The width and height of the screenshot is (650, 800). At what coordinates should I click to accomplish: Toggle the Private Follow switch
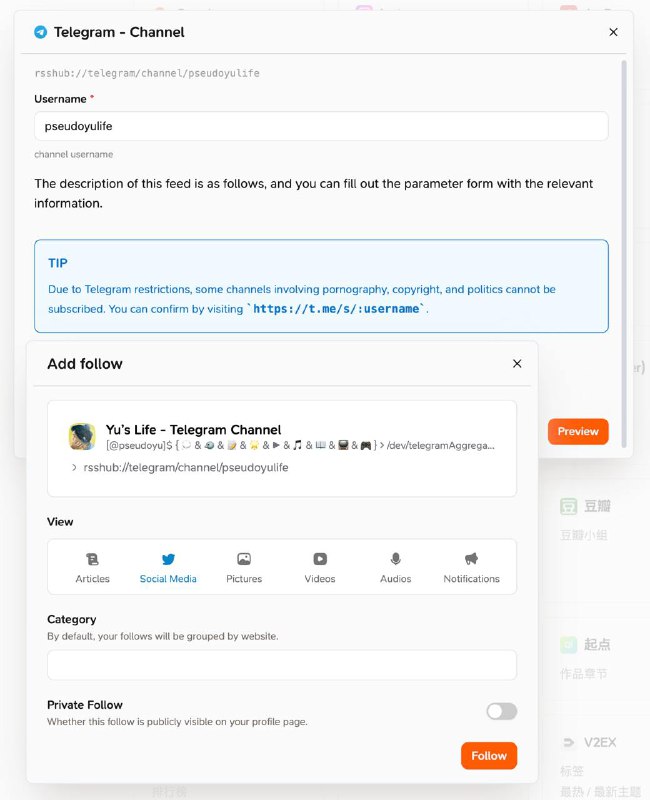coord(501,711)
